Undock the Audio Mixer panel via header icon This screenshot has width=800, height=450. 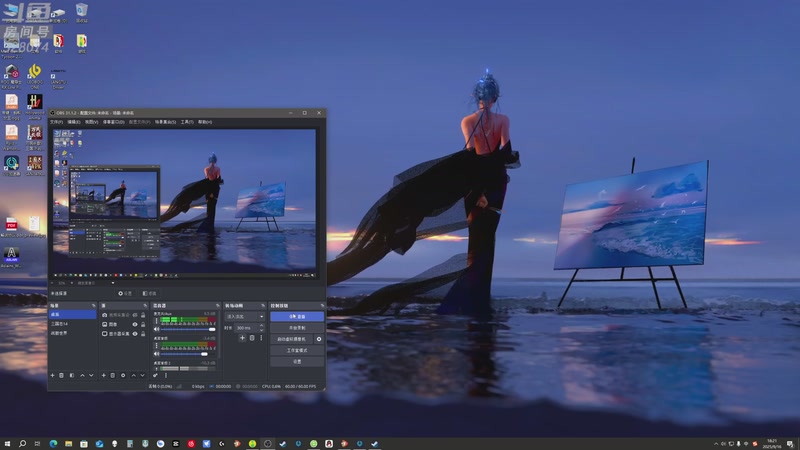(218, 306)
